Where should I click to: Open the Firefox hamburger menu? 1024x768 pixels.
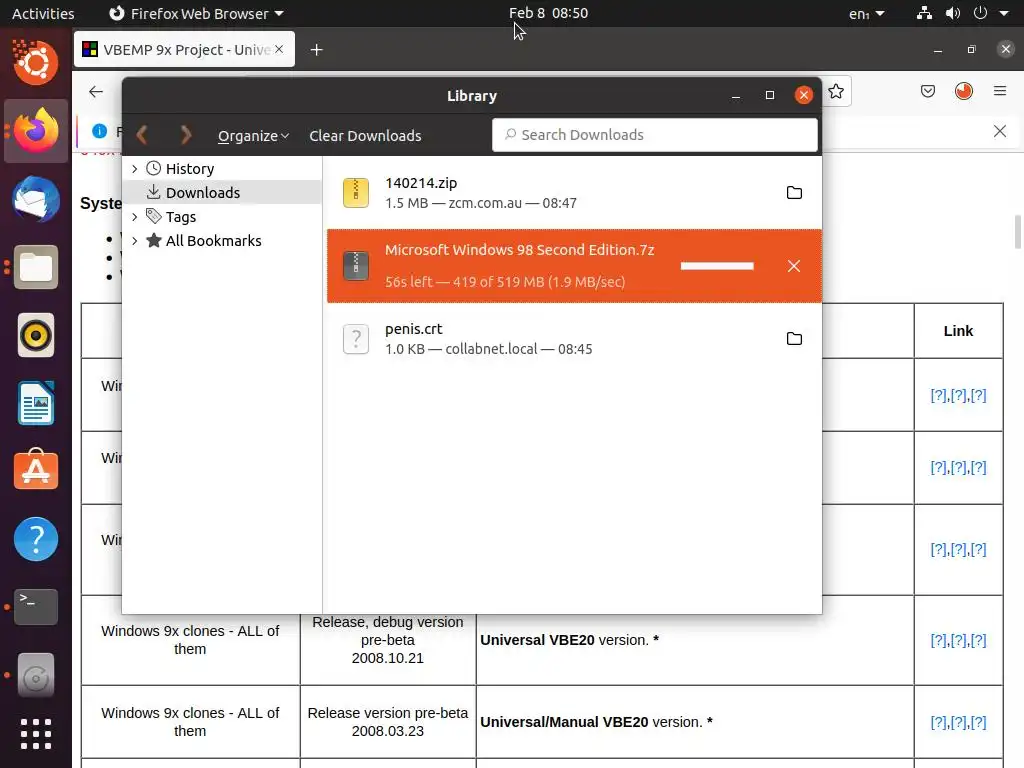point(1000,91)
